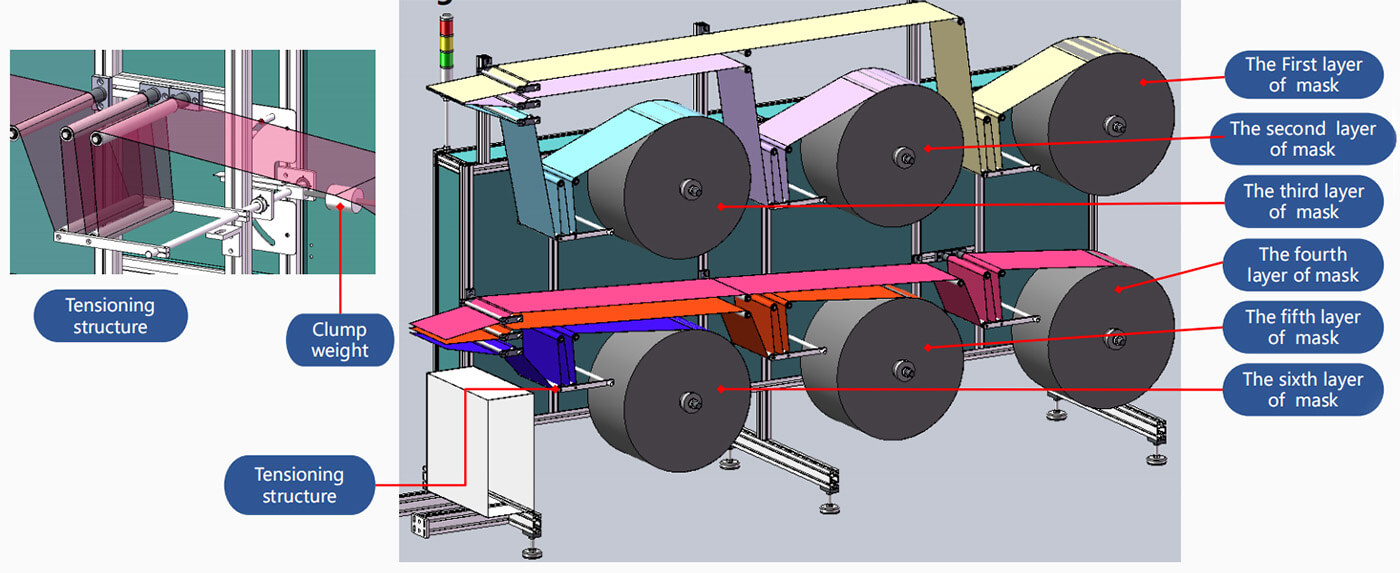
Task: Click 'The fourth layer of mask' label
Action: click(1303, 264)
